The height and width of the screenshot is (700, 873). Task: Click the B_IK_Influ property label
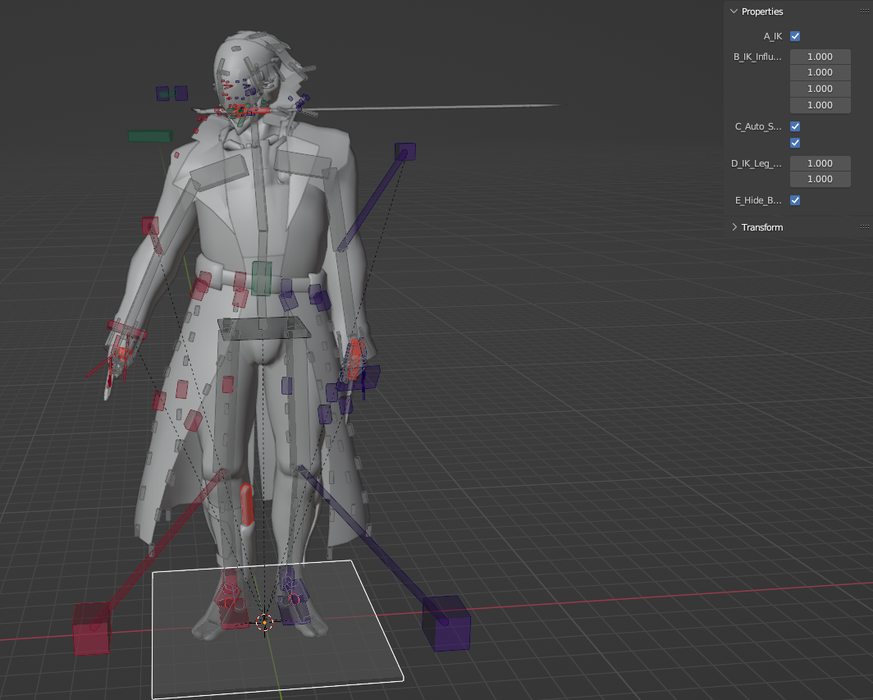click(757, 57)
